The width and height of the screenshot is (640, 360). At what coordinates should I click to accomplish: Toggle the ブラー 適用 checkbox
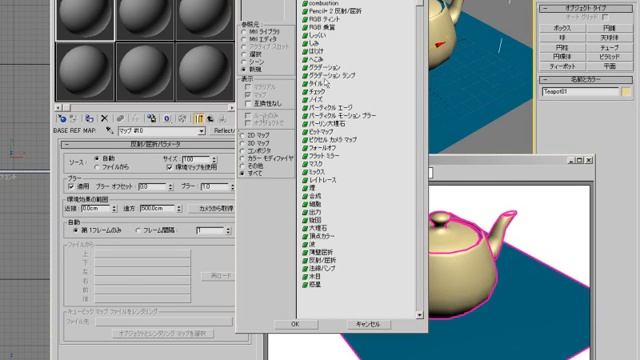tap(71, 187)
